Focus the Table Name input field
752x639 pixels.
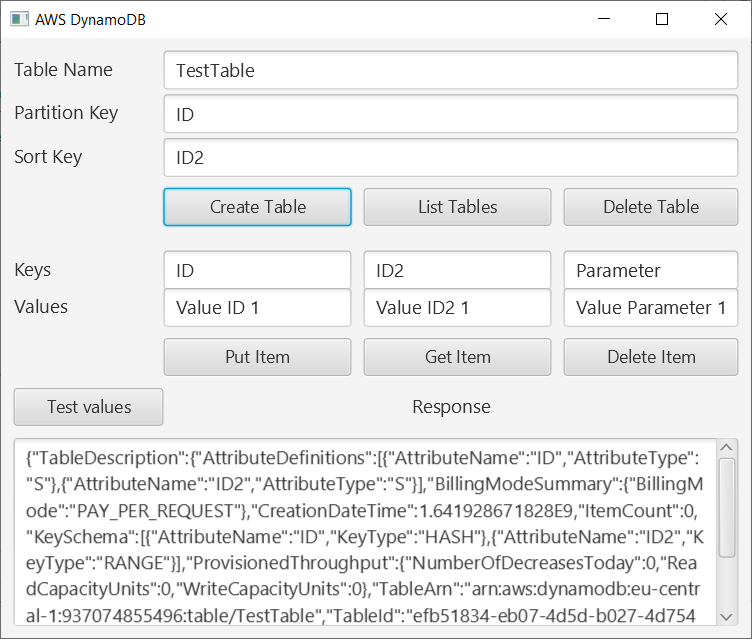[x=450, y=71]
